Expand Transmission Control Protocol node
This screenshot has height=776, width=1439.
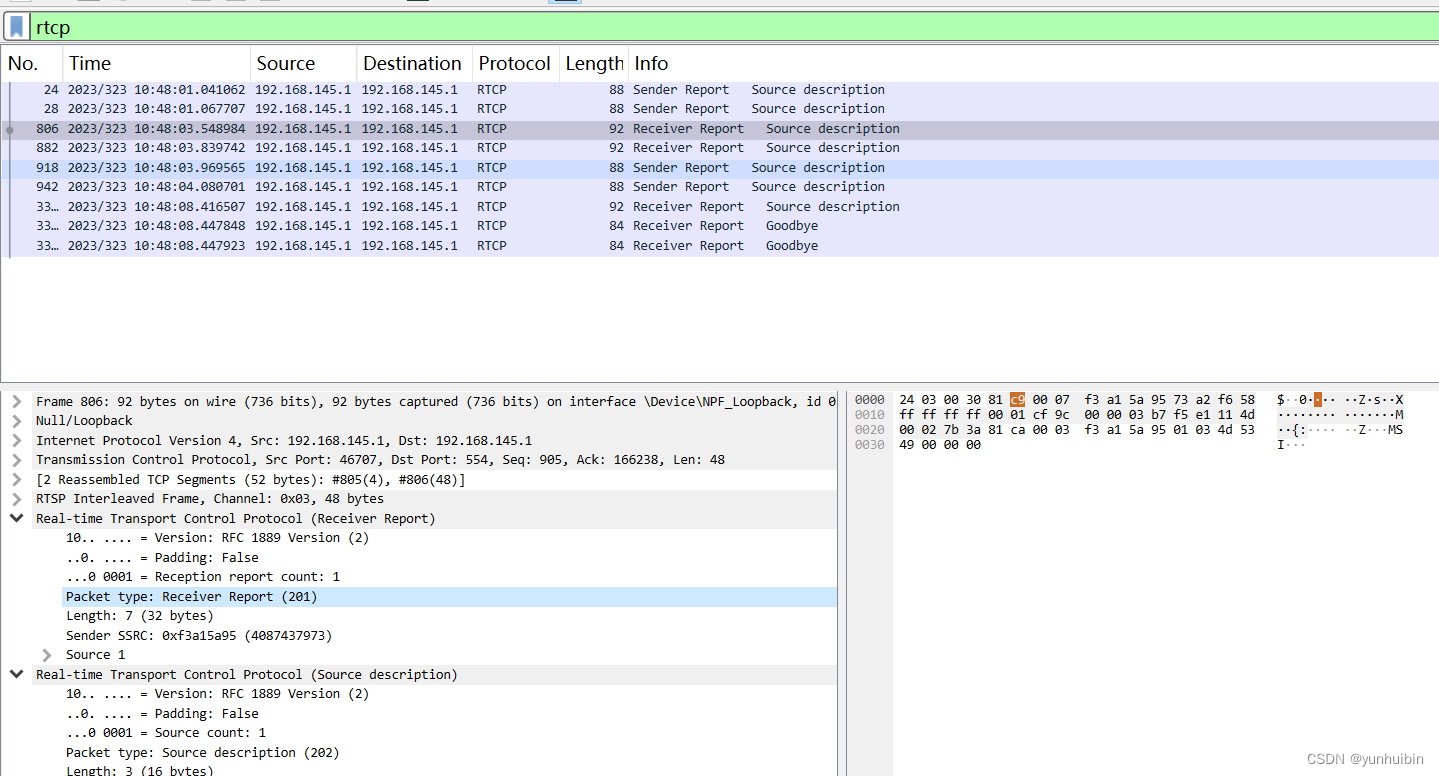point(16,460)
